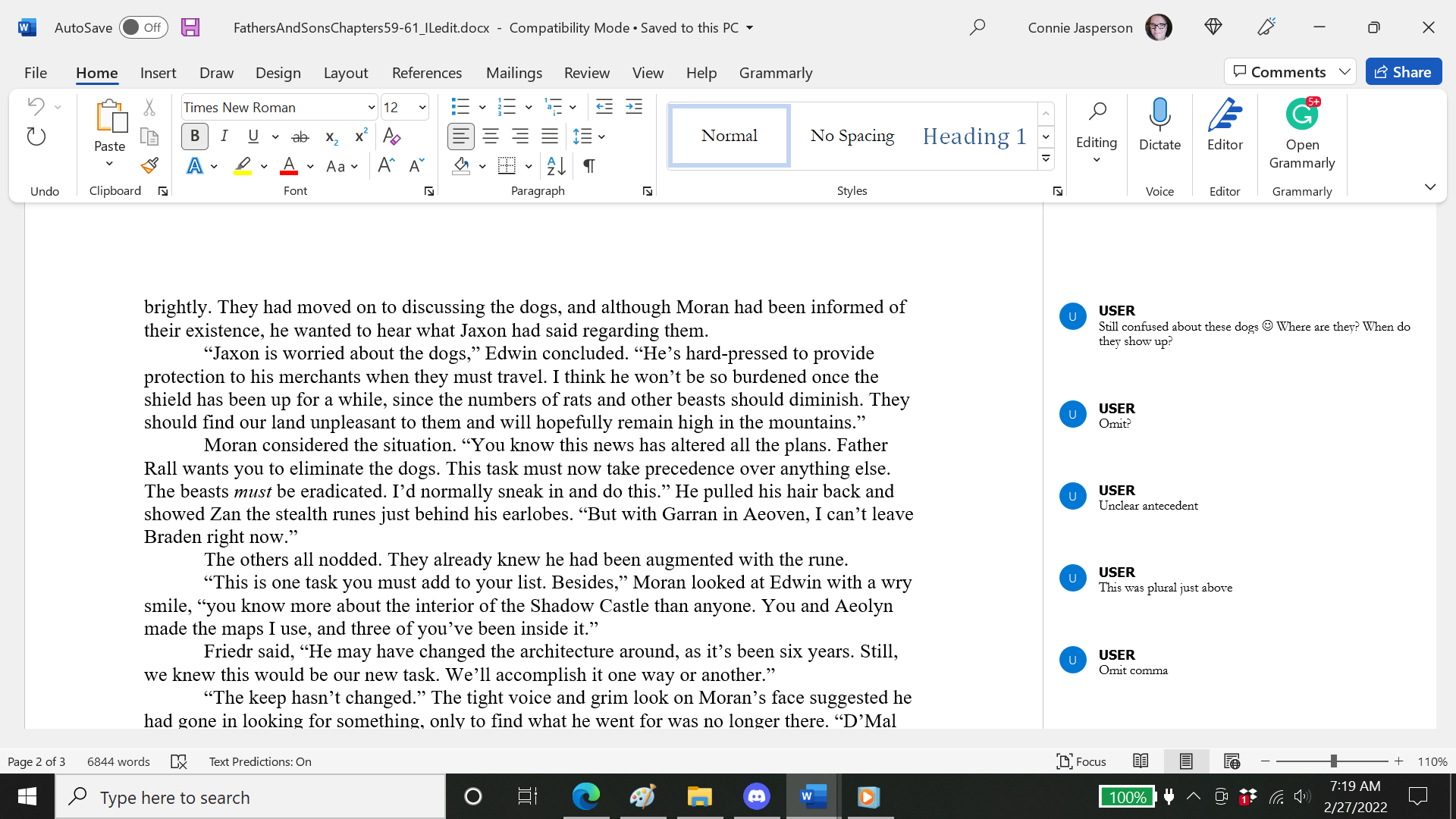Click the Format Painter icon
Viewport: 1456px width, 819px height.
[149, 165]
